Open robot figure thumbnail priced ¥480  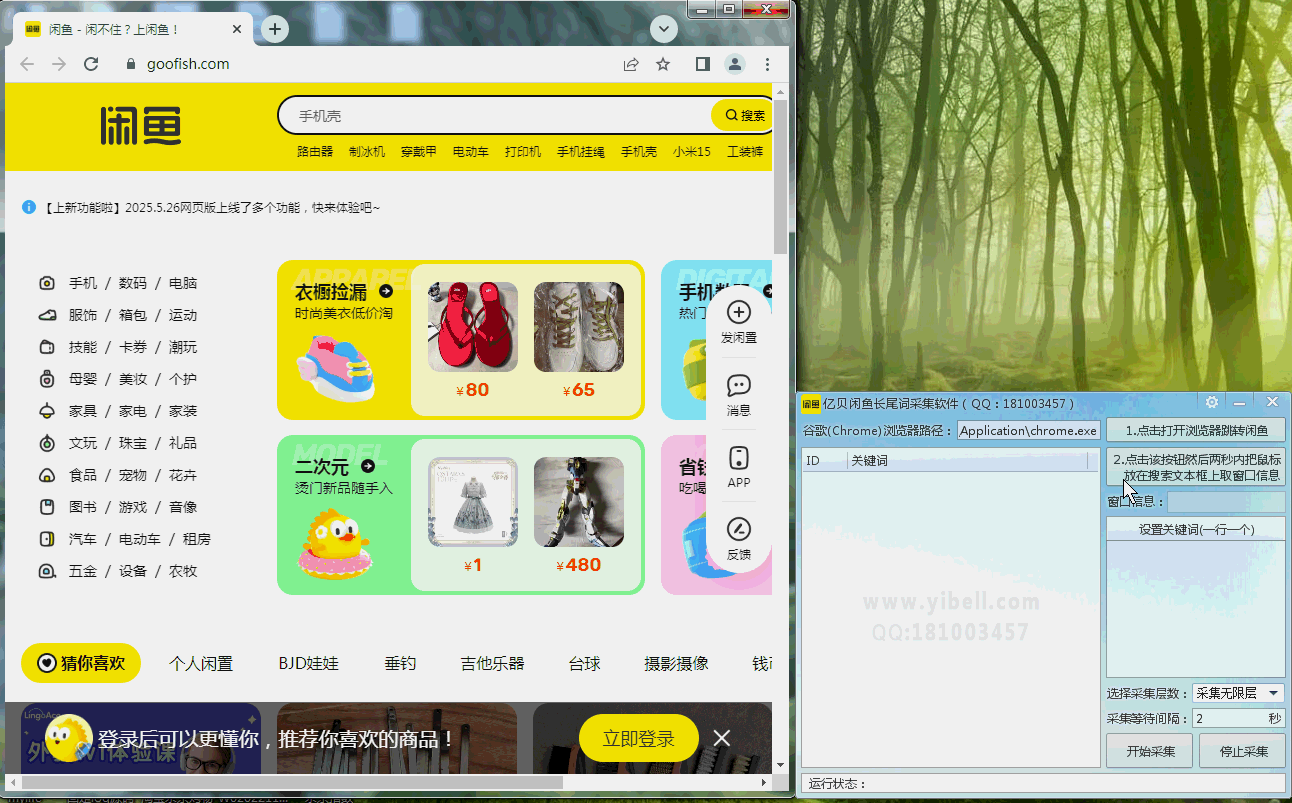coord(579,502)
